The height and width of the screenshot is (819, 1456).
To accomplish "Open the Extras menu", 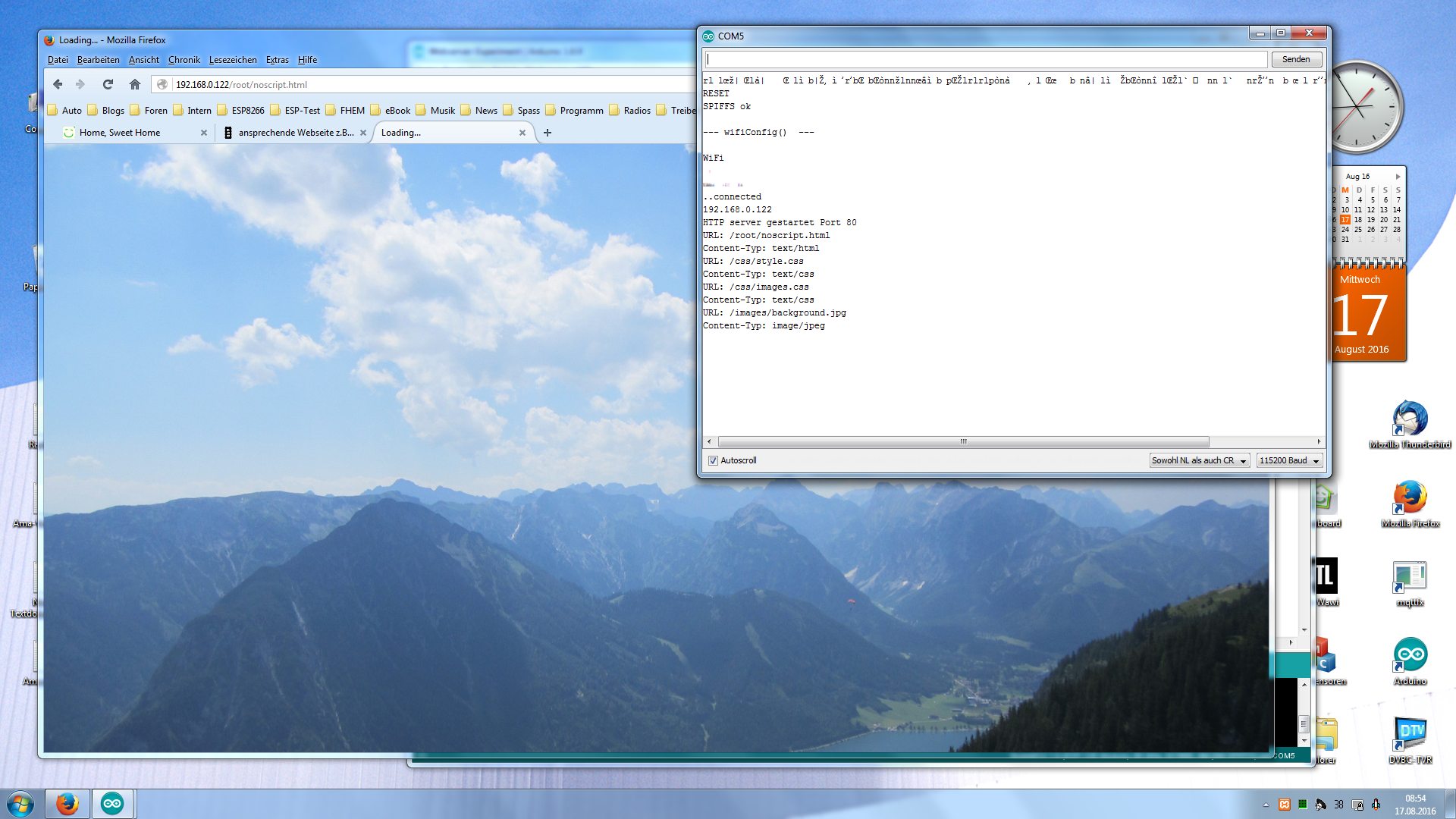I will pyautogui.click(x=277, y=60).
